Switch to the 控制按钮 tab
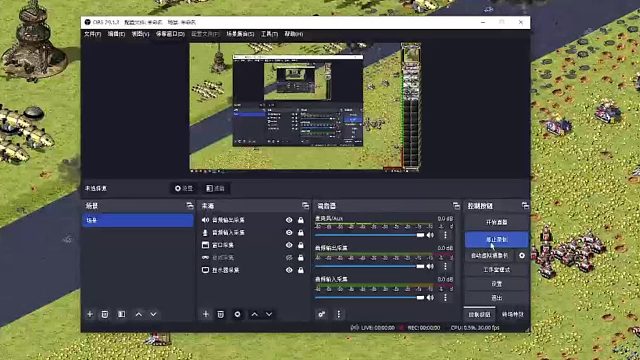Image resolution: width=640 pixels, height=360 pixels. click(x=479, y=315)
